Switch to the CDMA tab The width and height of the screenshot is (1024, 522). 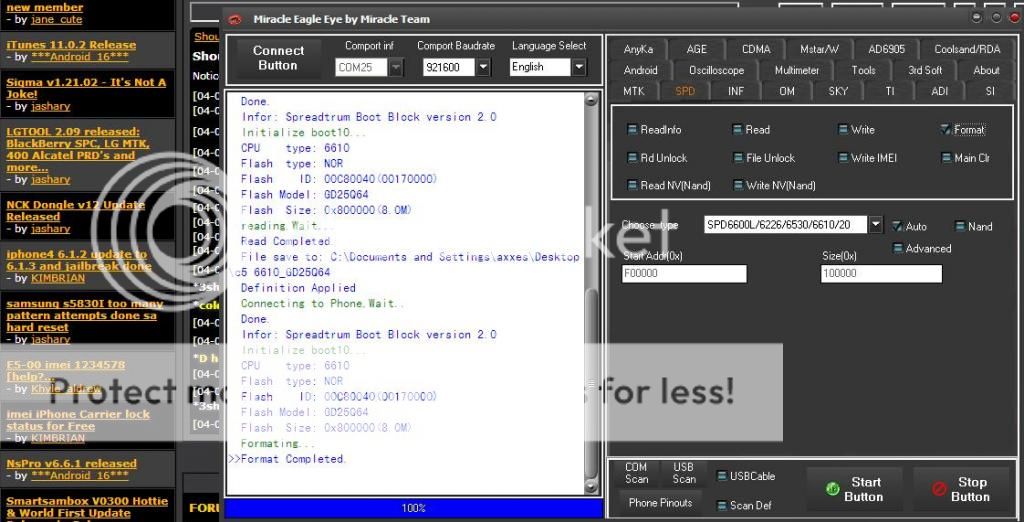(756, 49)
